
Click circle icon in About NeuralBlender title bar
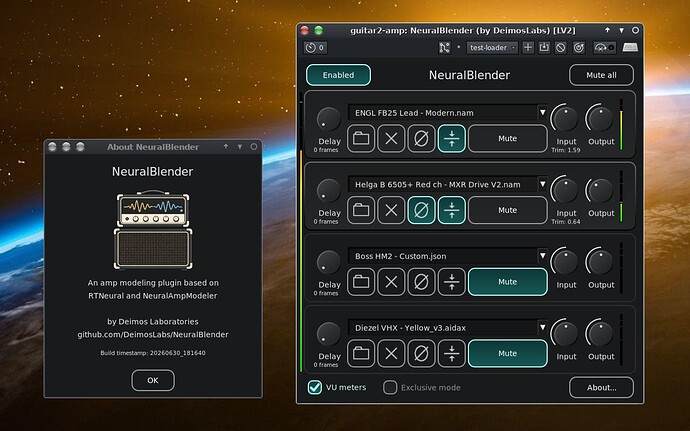254,147
